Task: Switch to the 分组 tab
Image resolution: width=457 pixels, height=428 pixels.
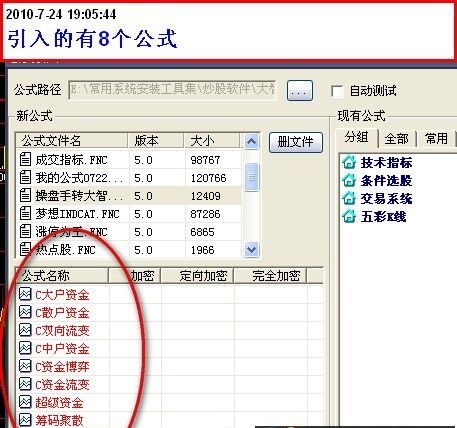Action: [x=357, y=137]
